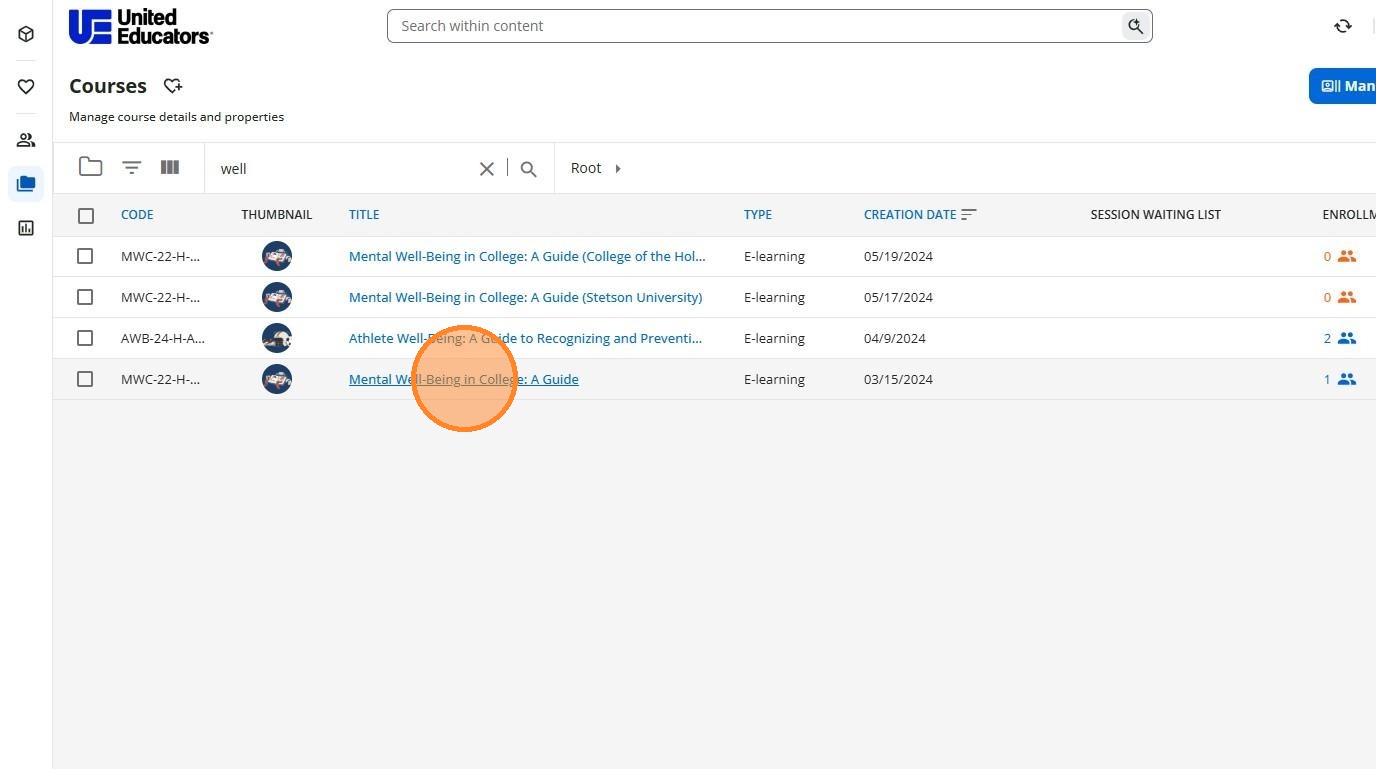This screenshot has width=1376, height=769.
Task: Clear the 'well' search text with the X
Action: [x=487, y=169]
